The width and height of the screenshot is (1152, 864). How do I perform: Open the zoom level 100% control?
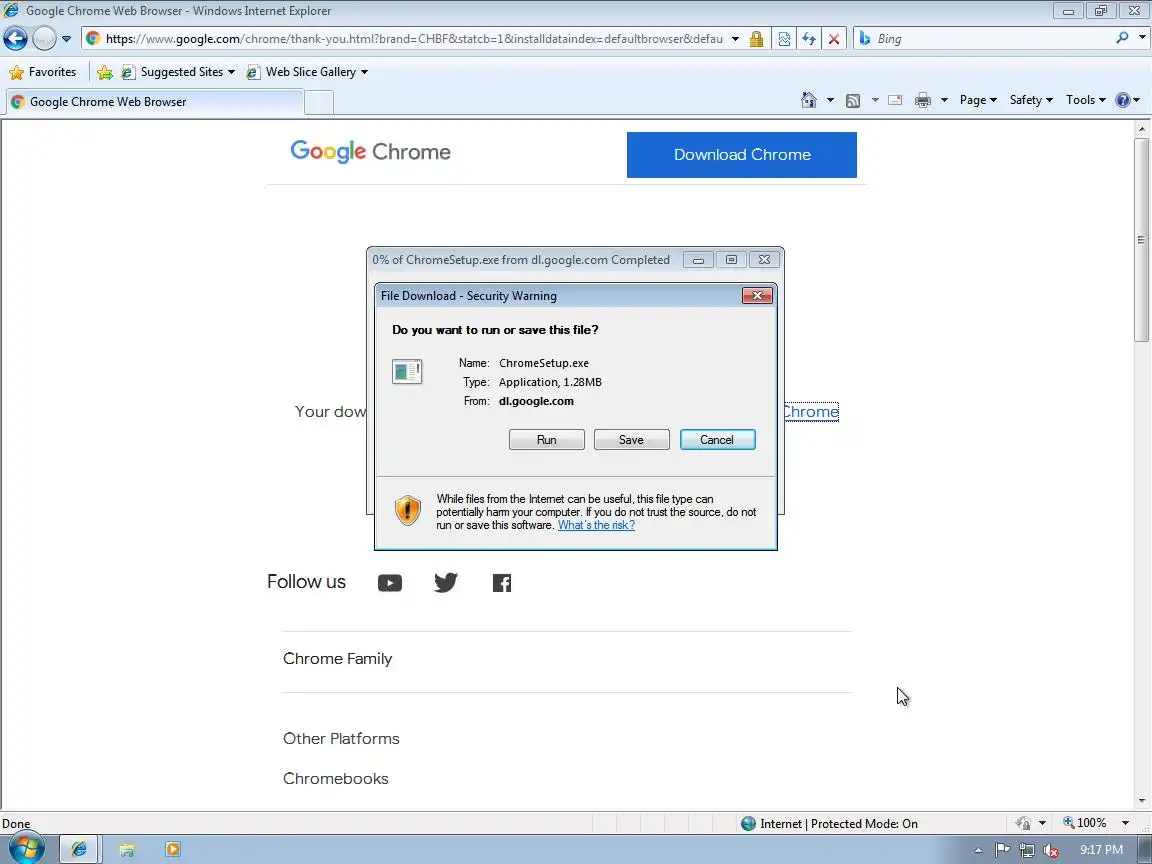click(x=1084, y=823)
